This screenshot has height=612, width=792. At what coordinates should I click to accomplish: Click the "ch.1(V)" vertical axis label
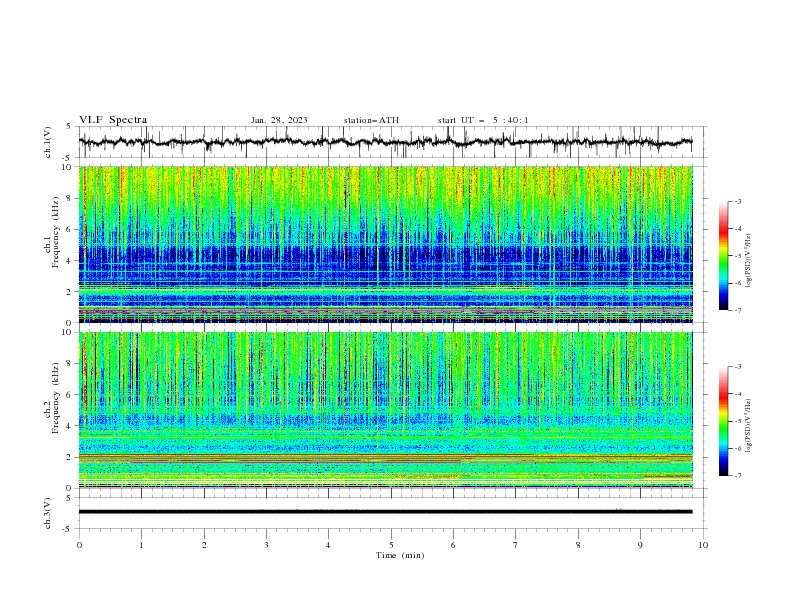(48, 142)
